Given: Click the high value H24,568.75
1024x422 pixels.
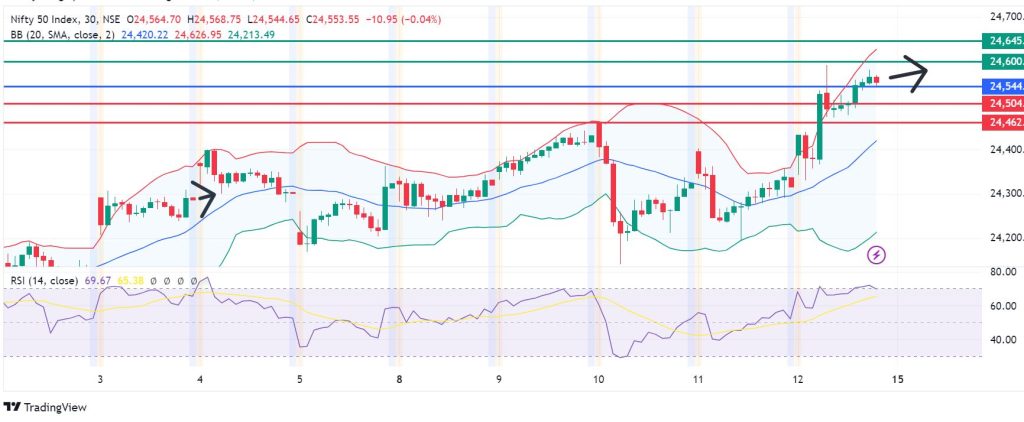Looking at the screenshot, I should (216, 20).
